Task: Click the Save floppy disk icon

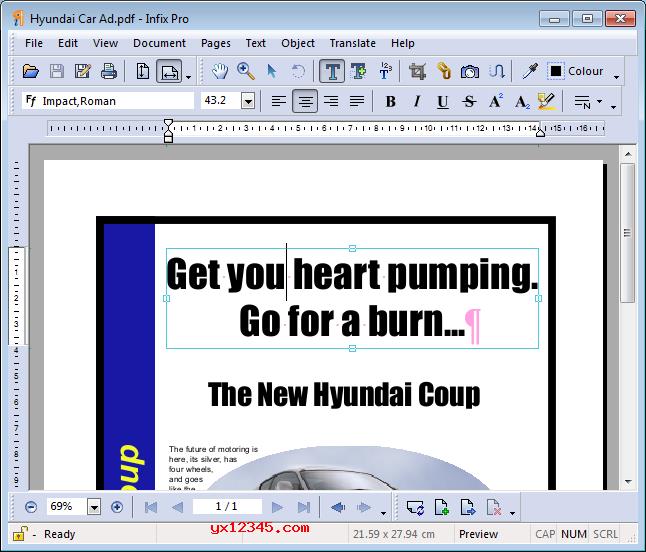Action: click(57, 71)
